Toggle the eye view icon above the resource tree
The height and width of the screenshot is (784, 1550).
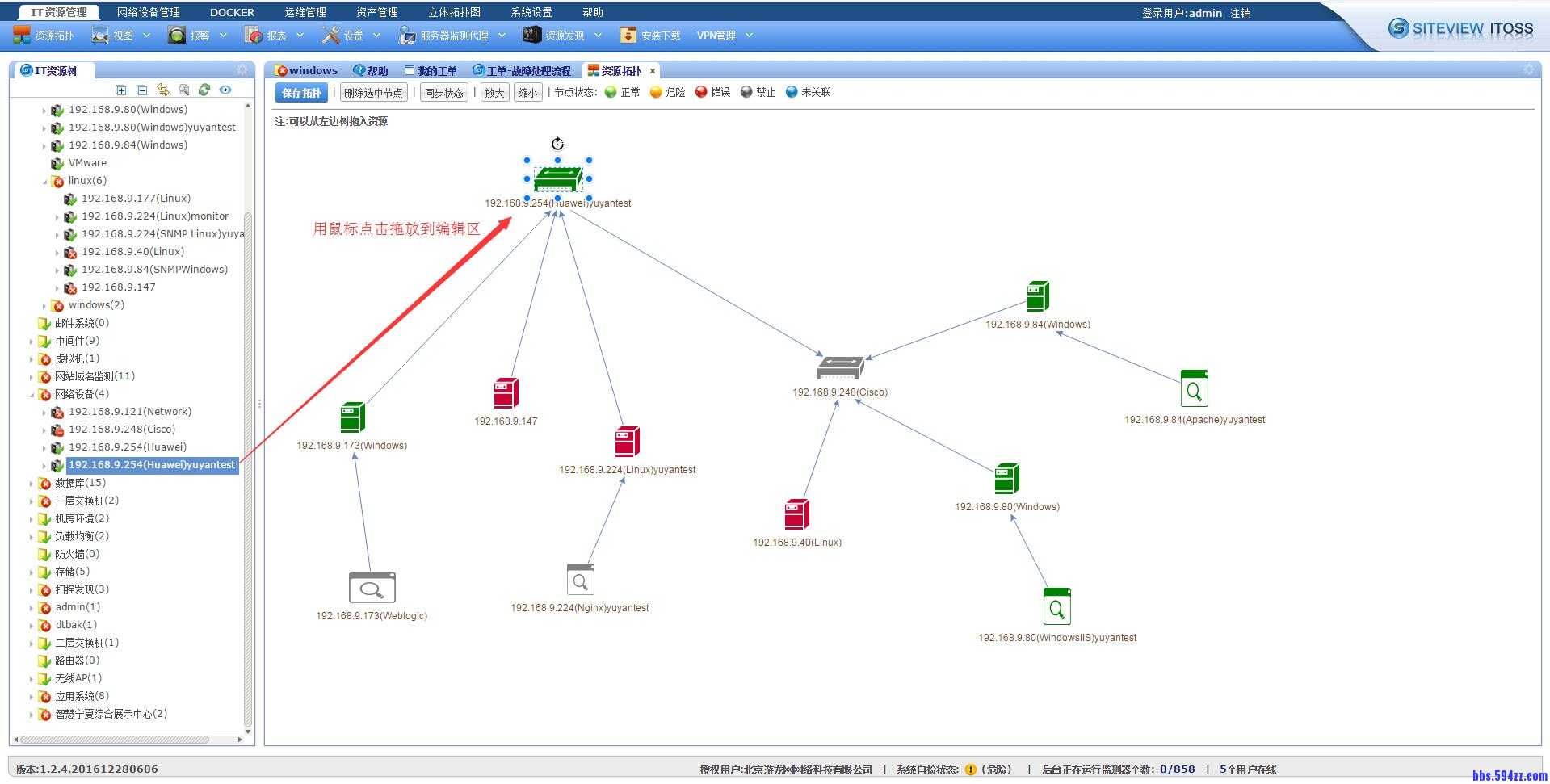click(225, 90)
